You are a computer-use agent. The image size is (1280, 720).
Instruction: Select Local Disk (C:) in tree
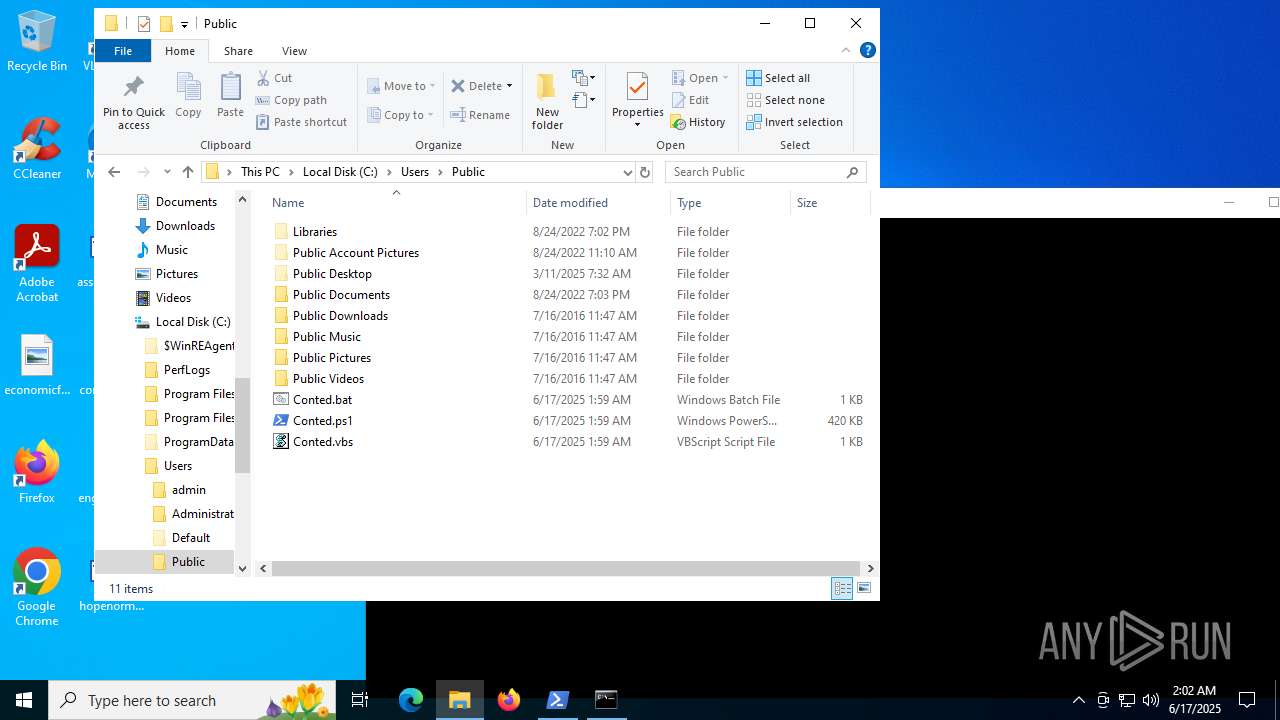pyautogui.click(x=193, y=322)
